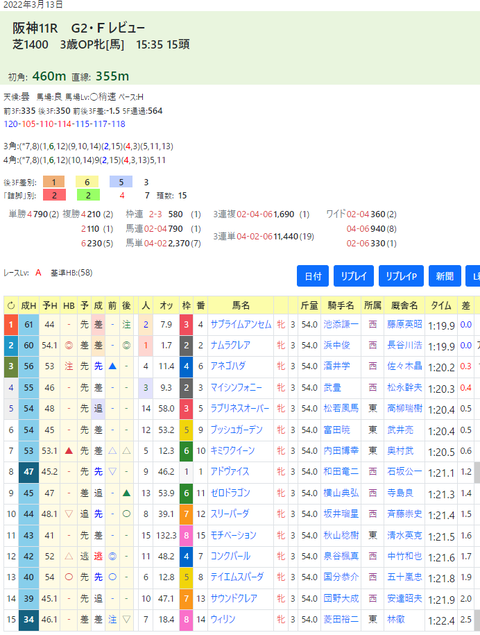Click the 3連単 payout 11,440

[287, 236]
